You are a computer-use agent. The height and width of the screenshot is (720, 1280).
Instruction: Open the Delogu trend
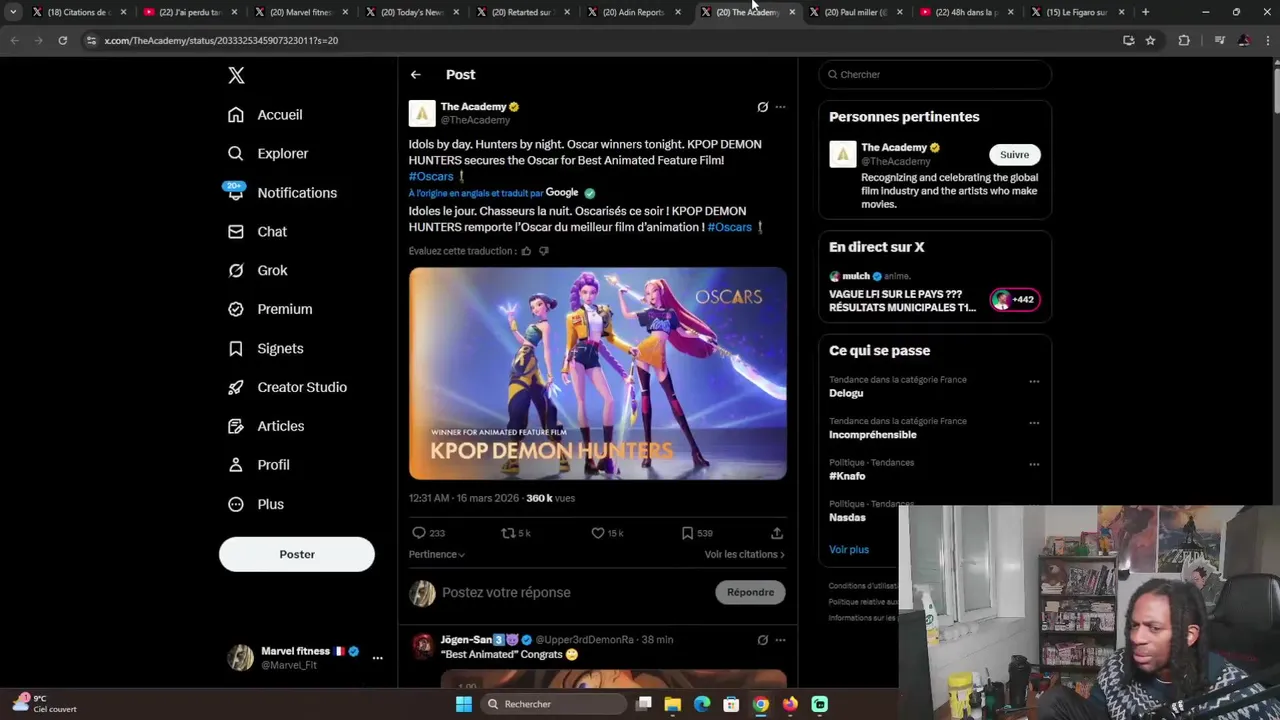[x=846, y=394]
